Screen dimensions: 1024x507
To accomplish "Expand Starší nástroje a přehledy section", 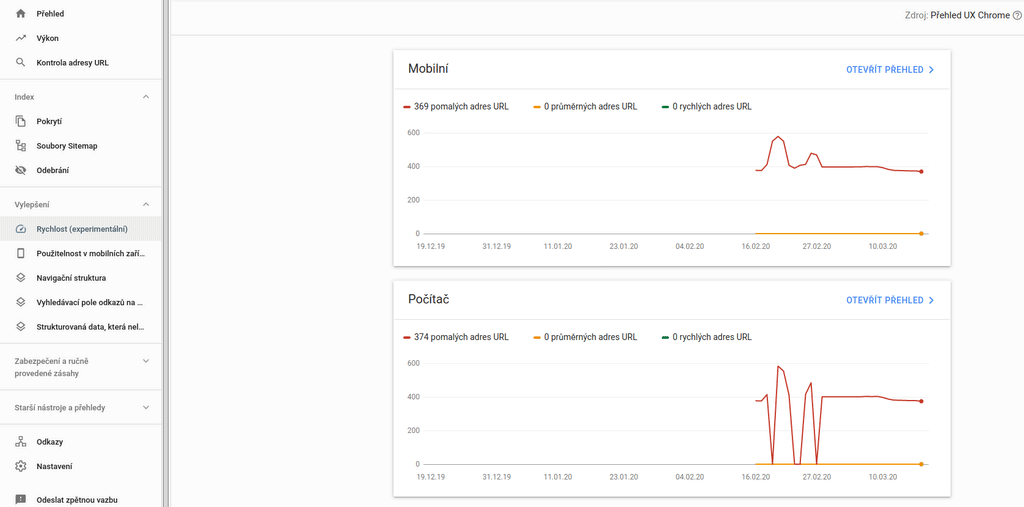I will (146, 407).
